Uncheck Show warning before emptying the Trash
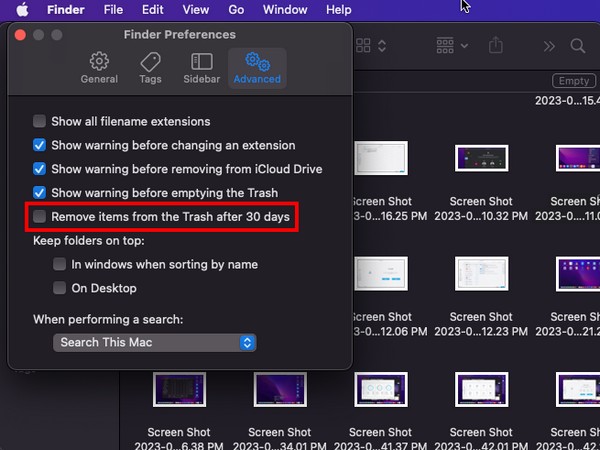 coord(39,192)
